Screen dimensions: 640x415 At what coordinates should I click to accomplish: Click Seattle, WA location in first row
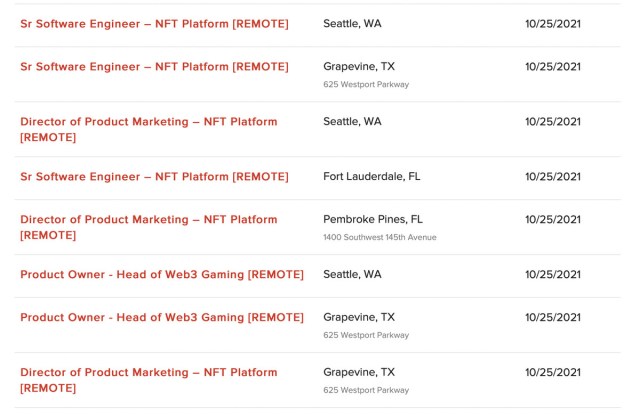pyautogui.click(x=352, y=24)
